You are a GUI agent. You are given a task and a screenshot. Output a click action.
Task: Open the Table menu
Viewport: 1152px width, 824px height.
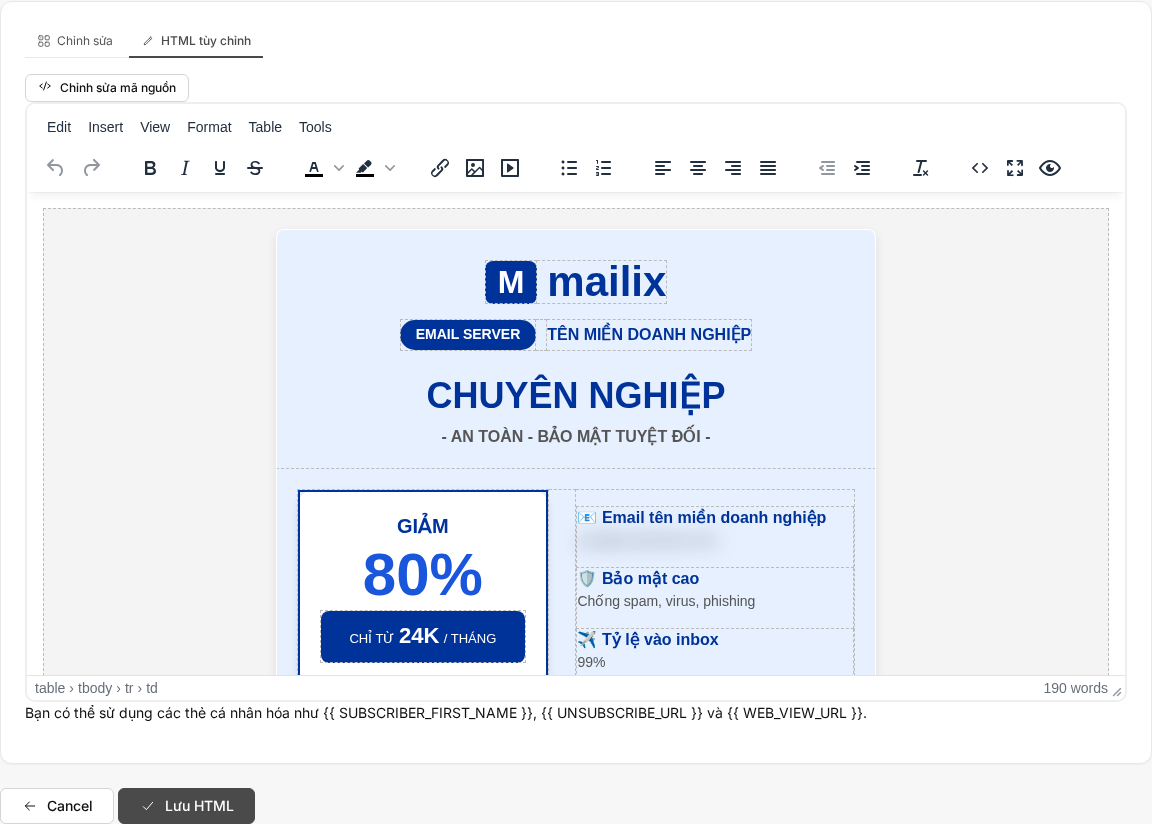point(265,127)
